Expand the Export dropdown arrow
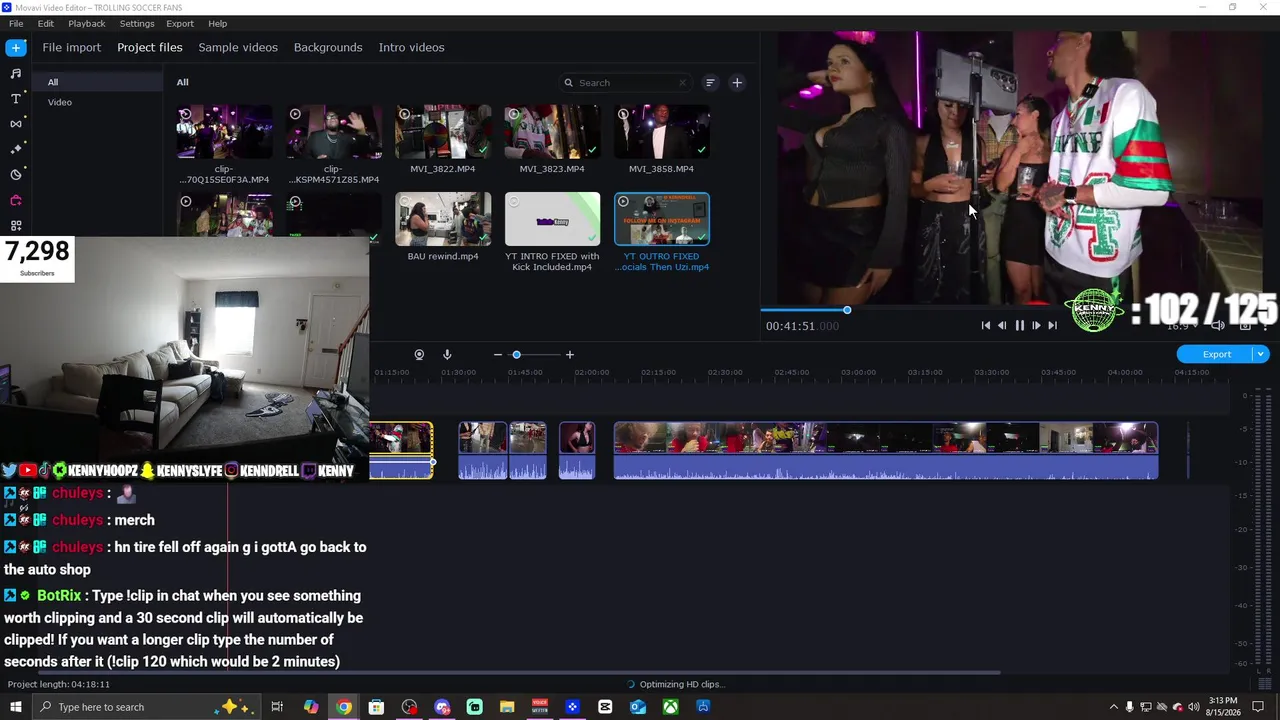The height and width of the screenshot is (720, 1280). pos(1261,354)
